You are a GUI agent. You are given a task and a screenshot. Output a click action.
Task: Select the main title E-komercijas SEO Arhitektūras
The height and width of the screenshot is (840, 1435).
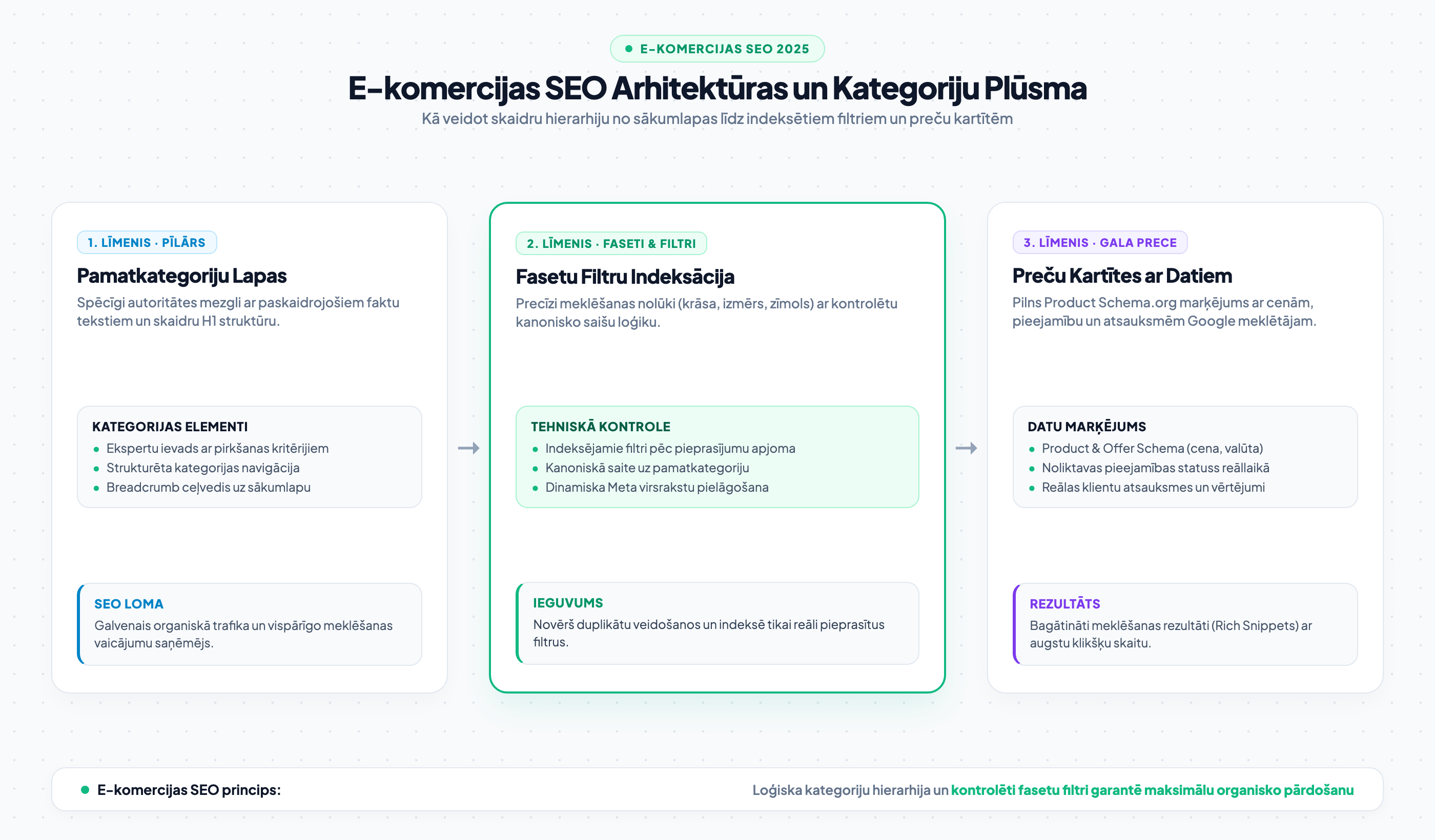[717, 88]
